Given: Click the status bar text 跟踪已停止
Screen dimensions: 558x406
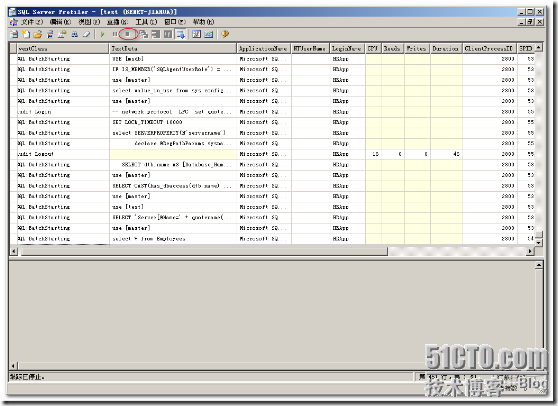Looking at the screenshot, I should pyautogui.click(x=27, y=376).
